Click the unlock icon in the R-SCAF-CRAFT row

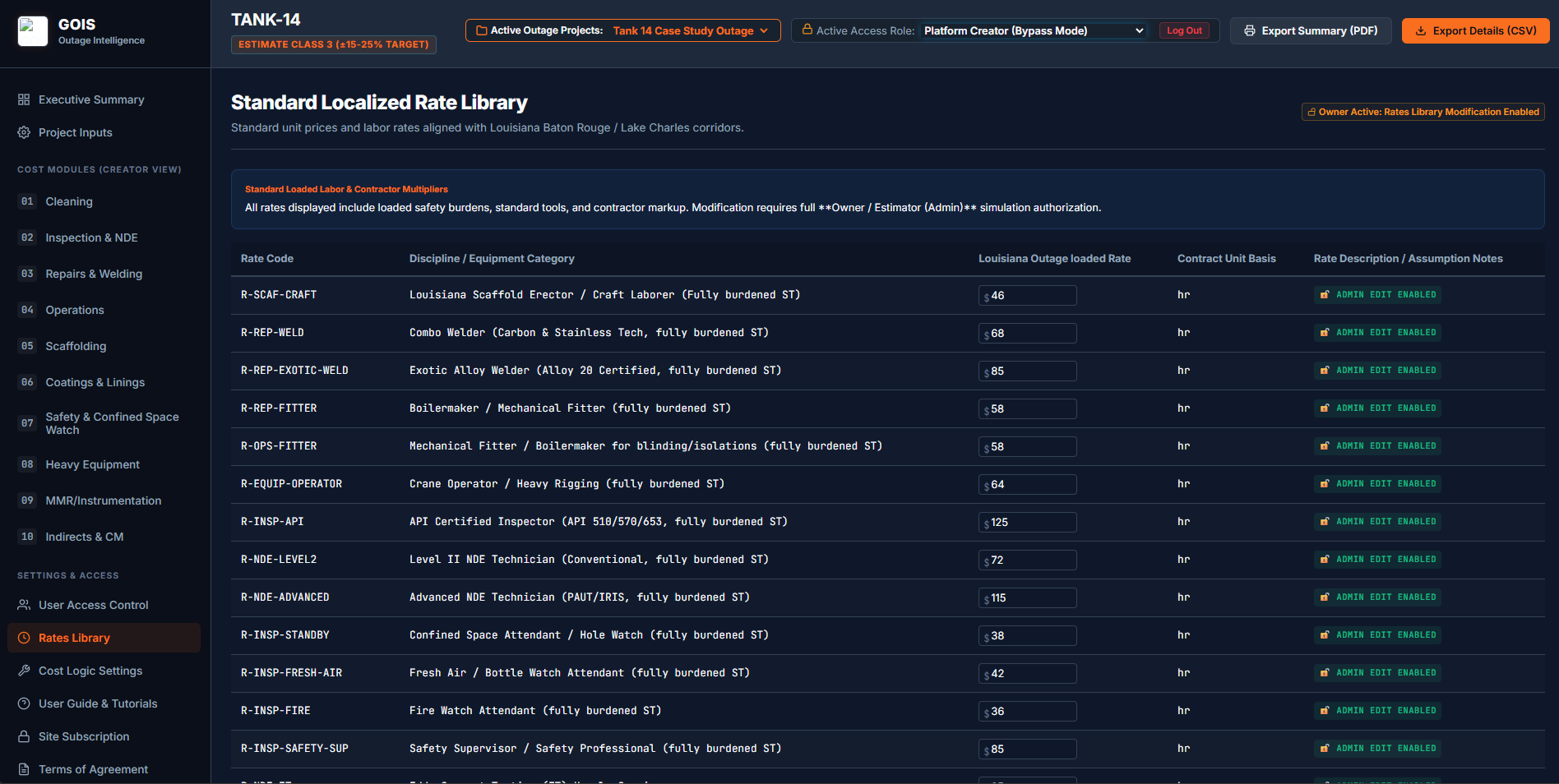(1325, 294)
